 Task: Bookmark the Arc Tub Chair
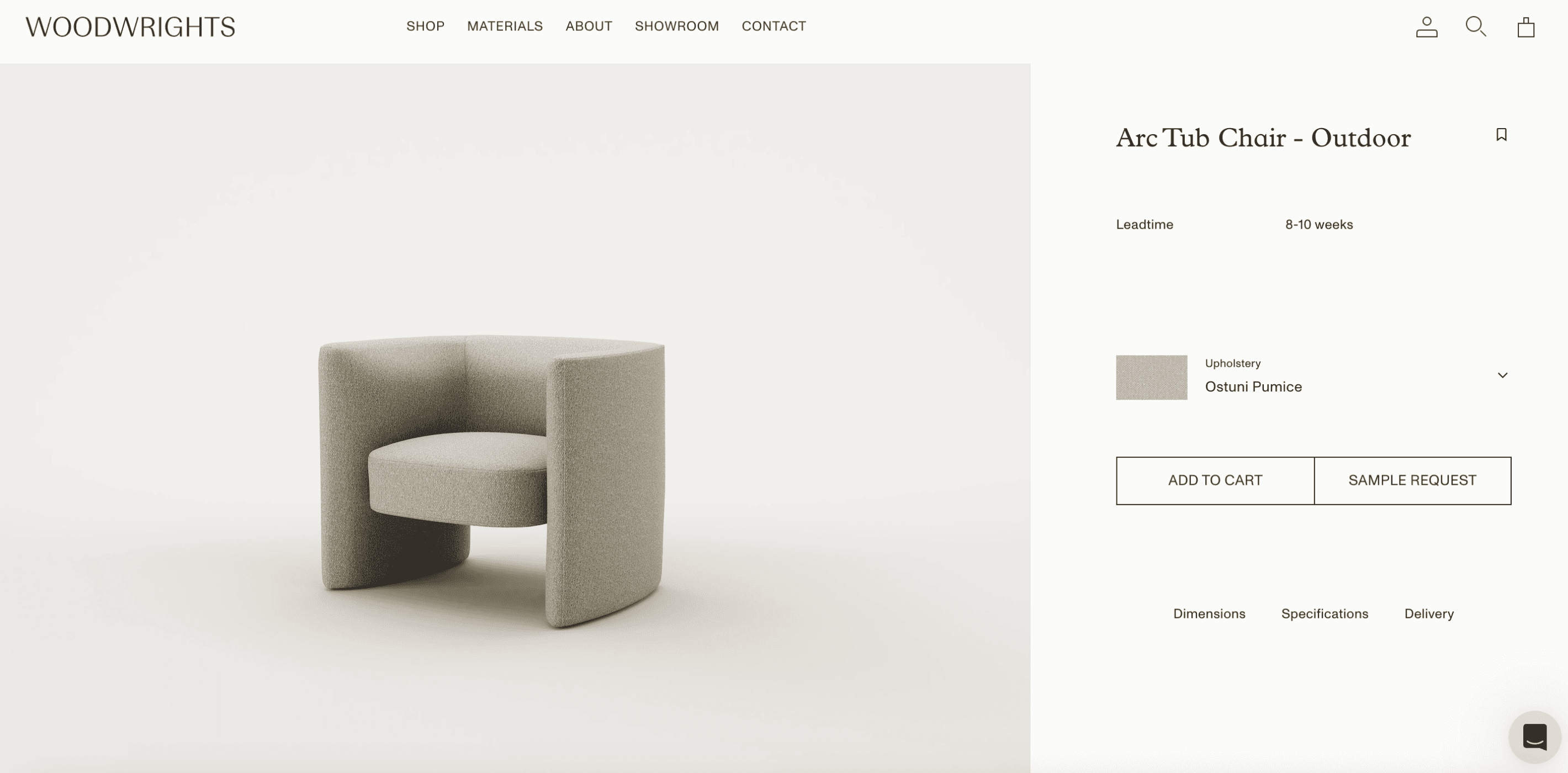(1501, 135)
